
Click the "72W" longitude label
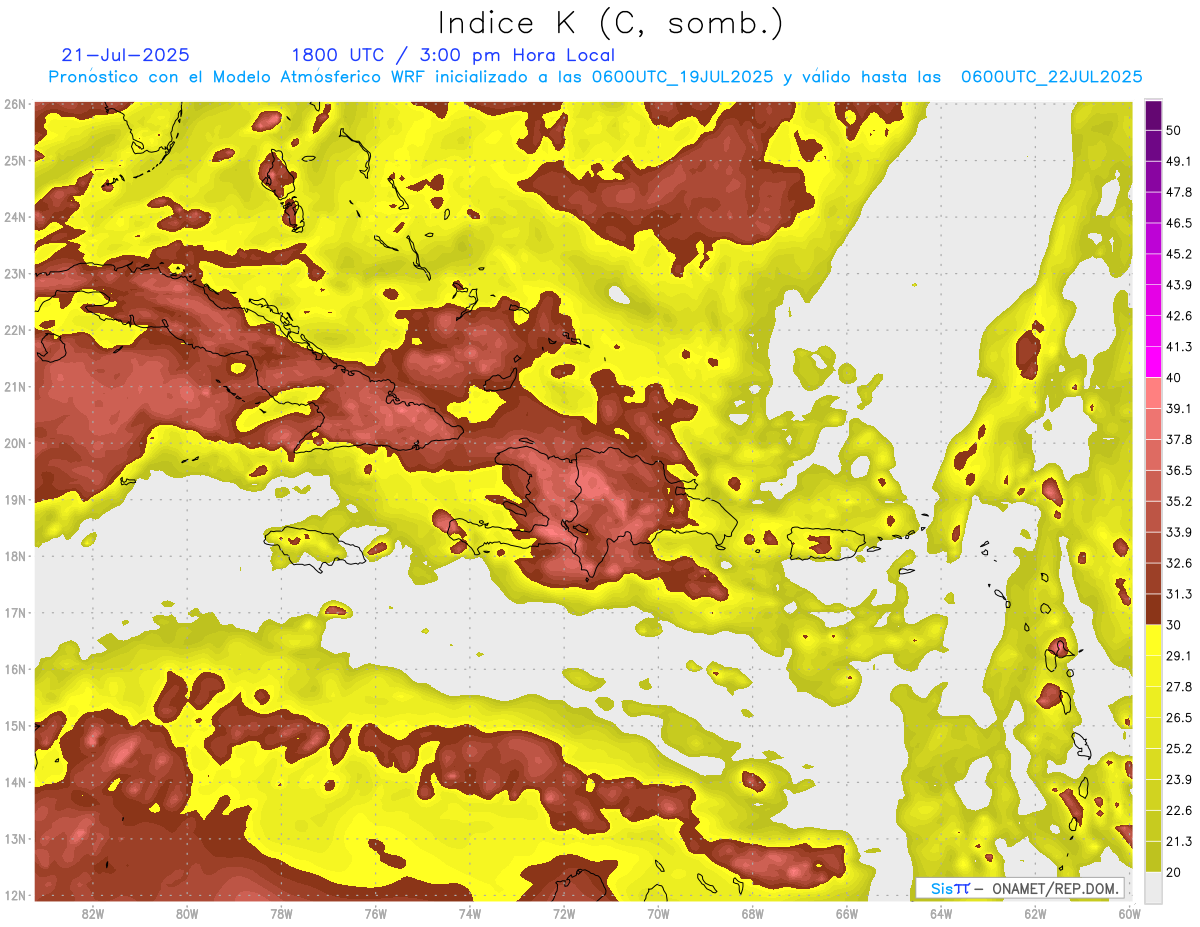[x=564, y=914]
